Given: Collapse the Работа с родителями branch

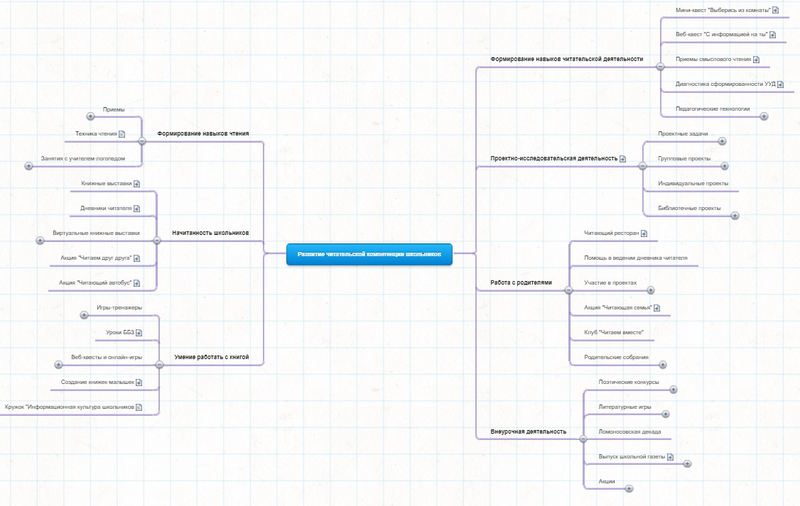Looking at the screenshot, I should point(569,290).
